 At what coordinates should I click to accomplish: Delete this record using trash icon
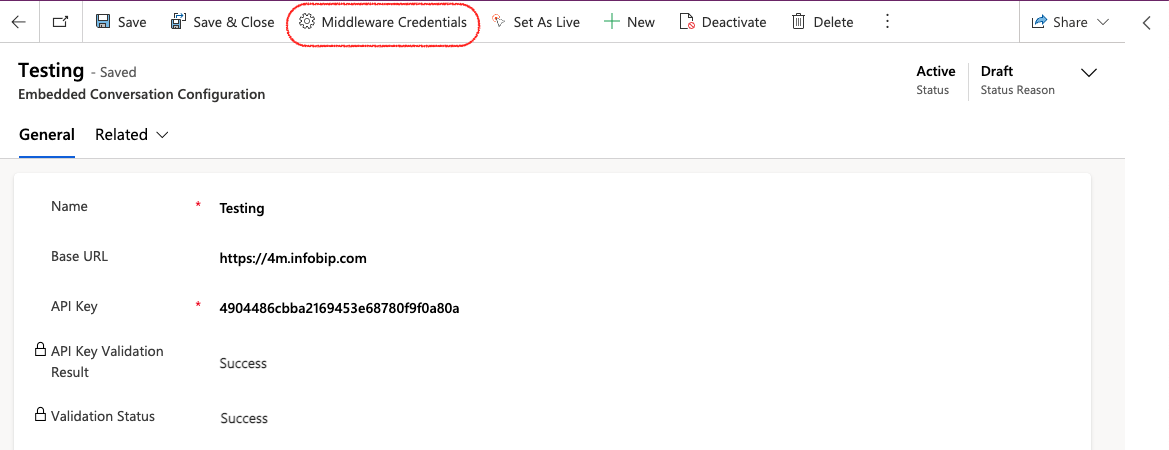822,22
